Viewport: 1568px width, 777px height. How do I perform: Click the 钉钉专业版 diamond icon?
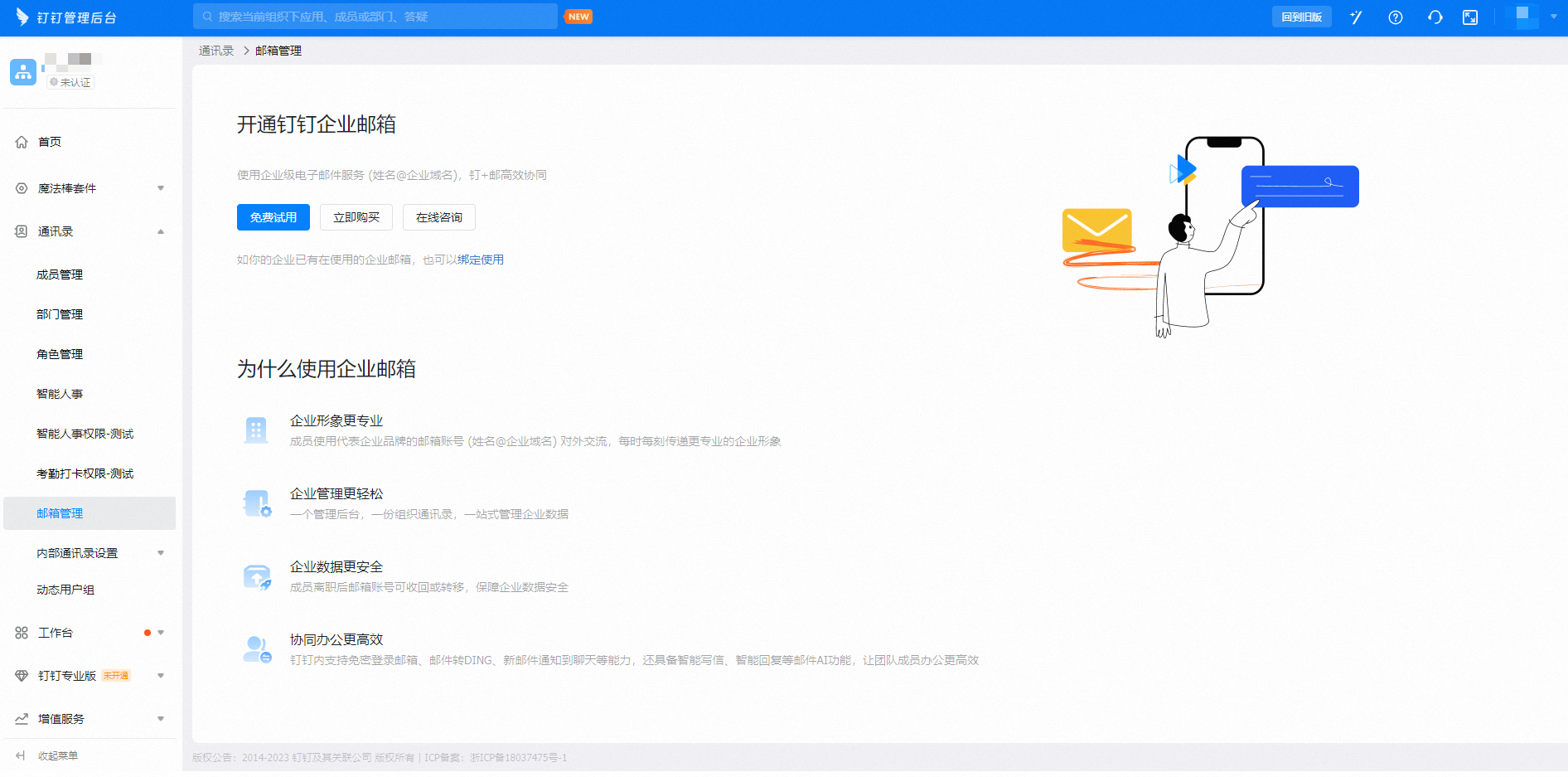click(22, 676)
